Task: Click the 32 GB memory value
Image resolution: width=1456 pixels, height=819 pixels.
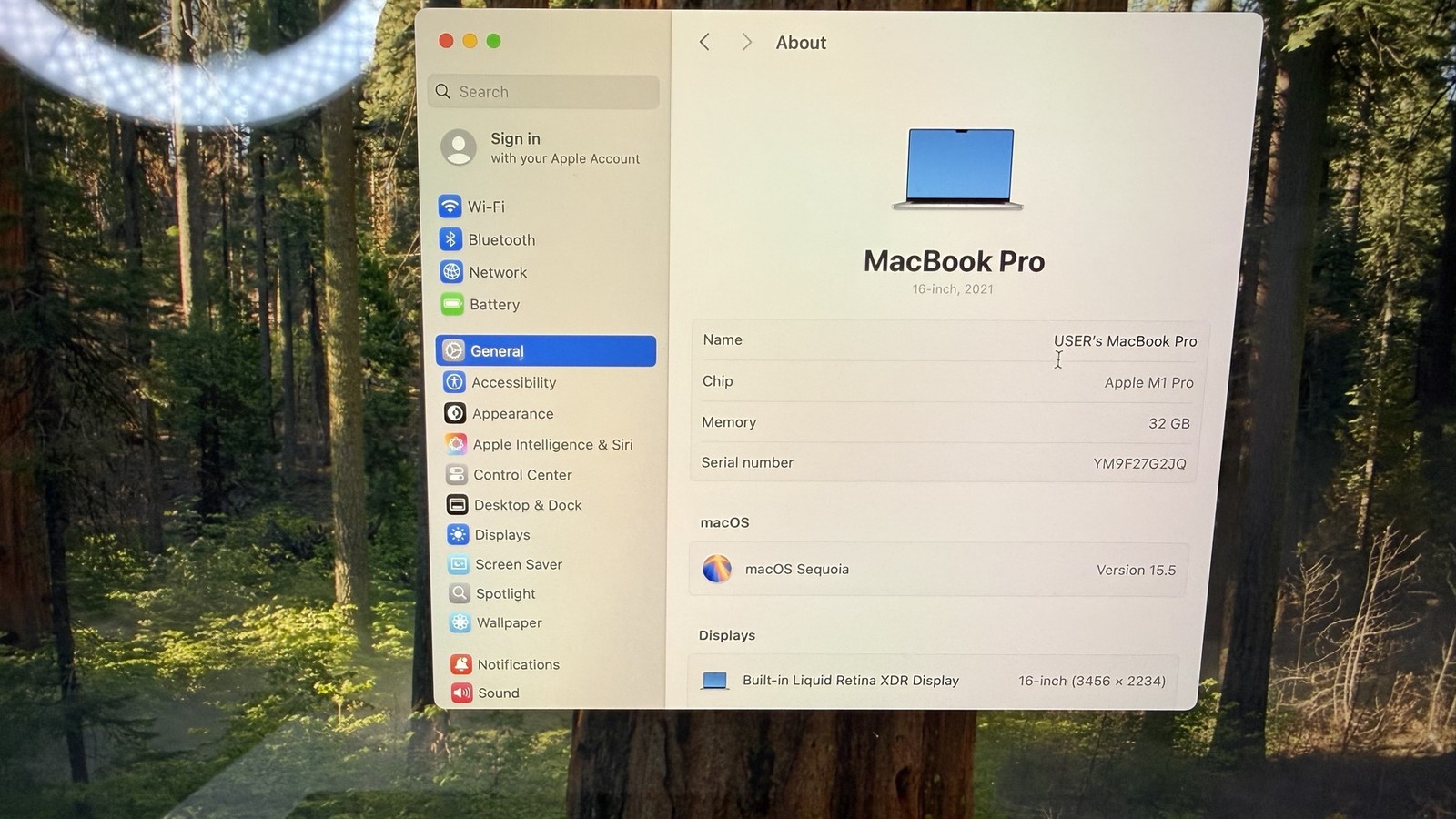Action: (1169, 423)
